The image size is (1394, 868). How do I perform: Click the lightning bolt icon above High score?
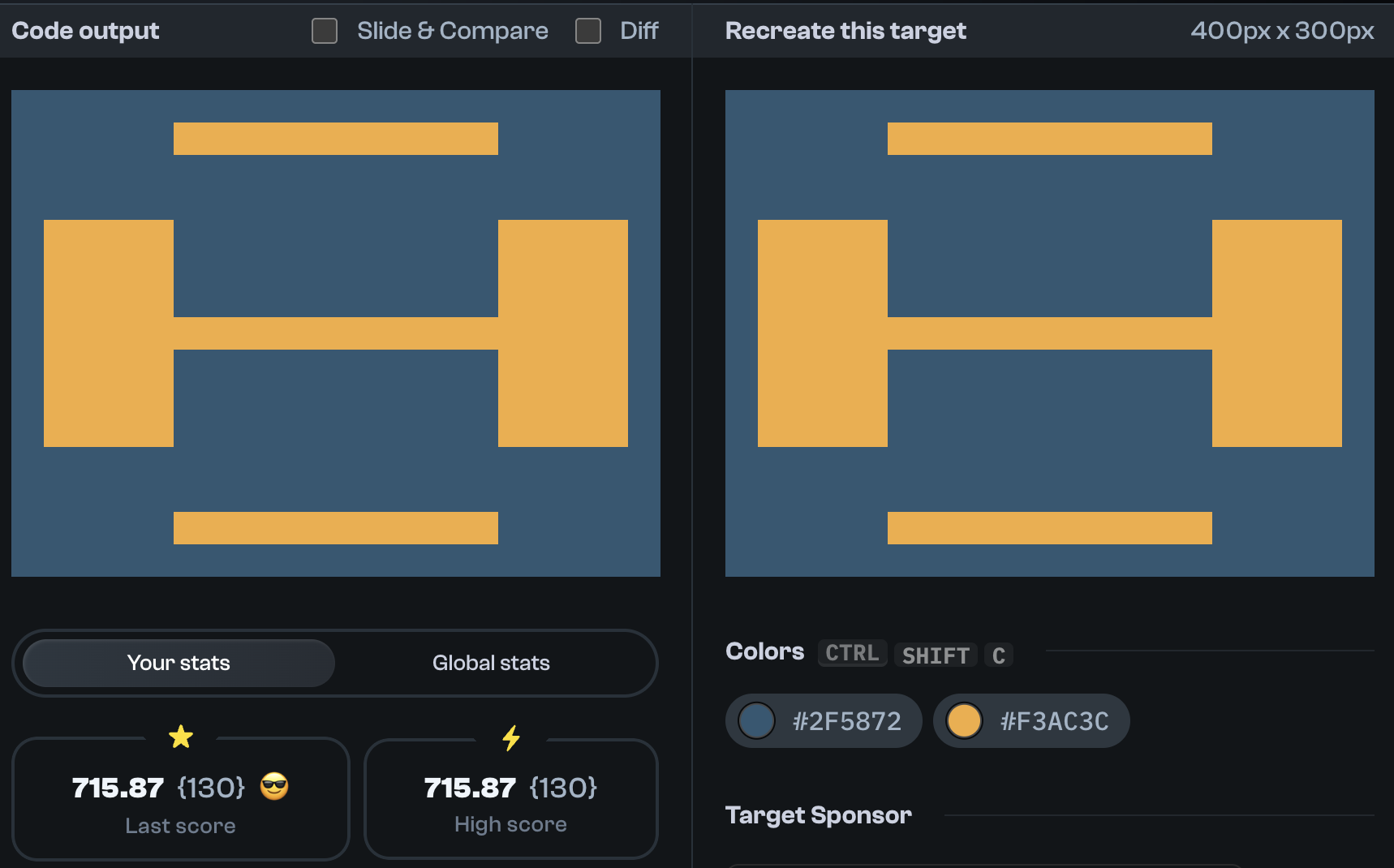click(x=511, y=737)
